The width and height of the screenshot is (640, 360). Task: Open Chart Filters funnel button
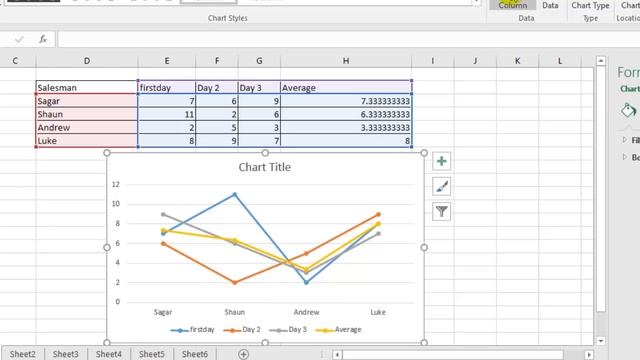441,211
